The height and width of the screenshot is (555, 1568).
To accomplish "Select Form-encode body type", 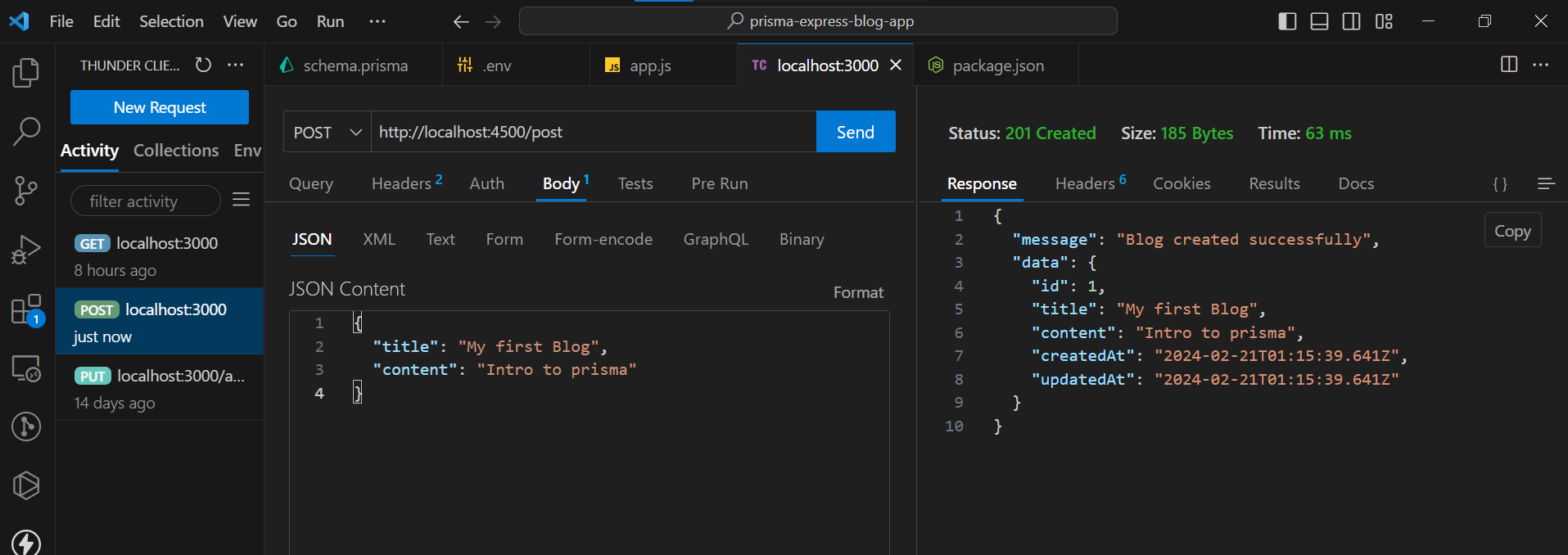I will point(603,239).
